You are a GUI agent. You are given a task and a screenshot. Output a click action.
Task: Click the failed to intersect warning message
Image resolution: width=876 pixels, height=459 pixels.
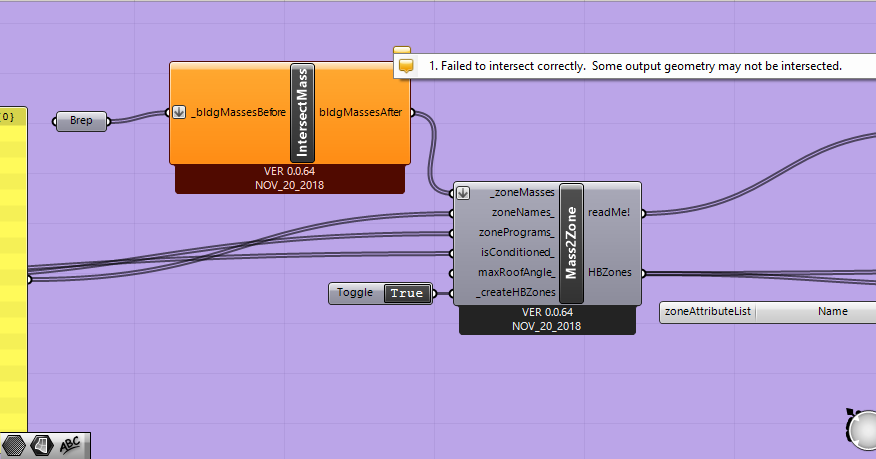pyautogui.click(x=635, y=66)
